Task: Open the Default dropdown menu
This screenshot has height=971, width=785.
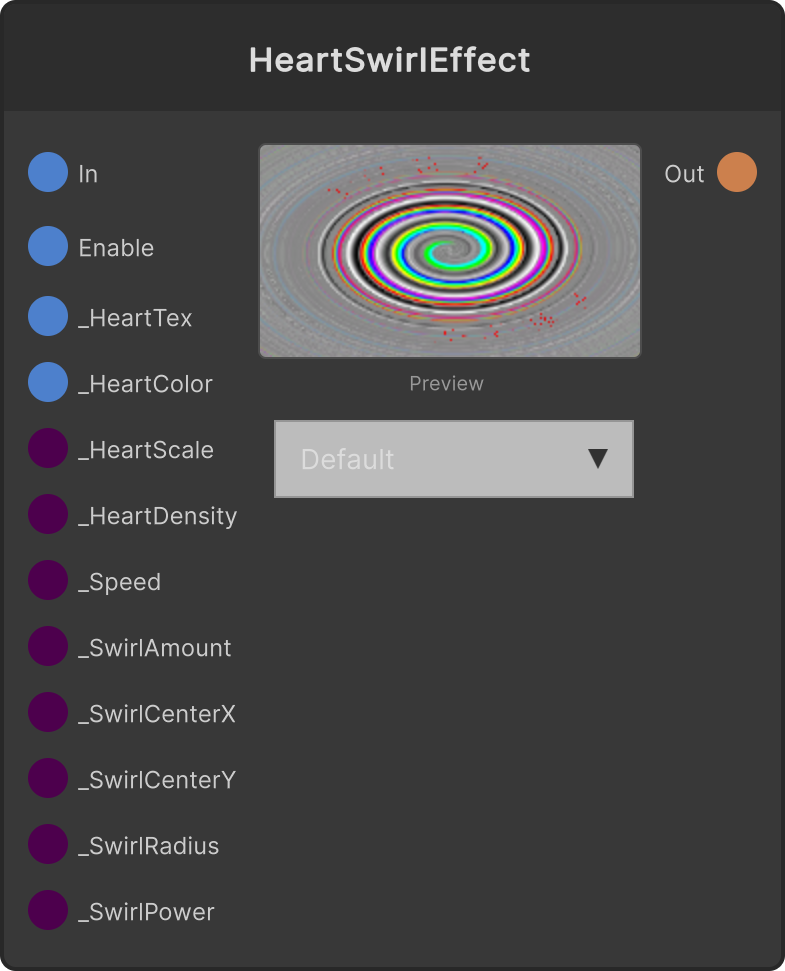Action: tap(454, 459)
